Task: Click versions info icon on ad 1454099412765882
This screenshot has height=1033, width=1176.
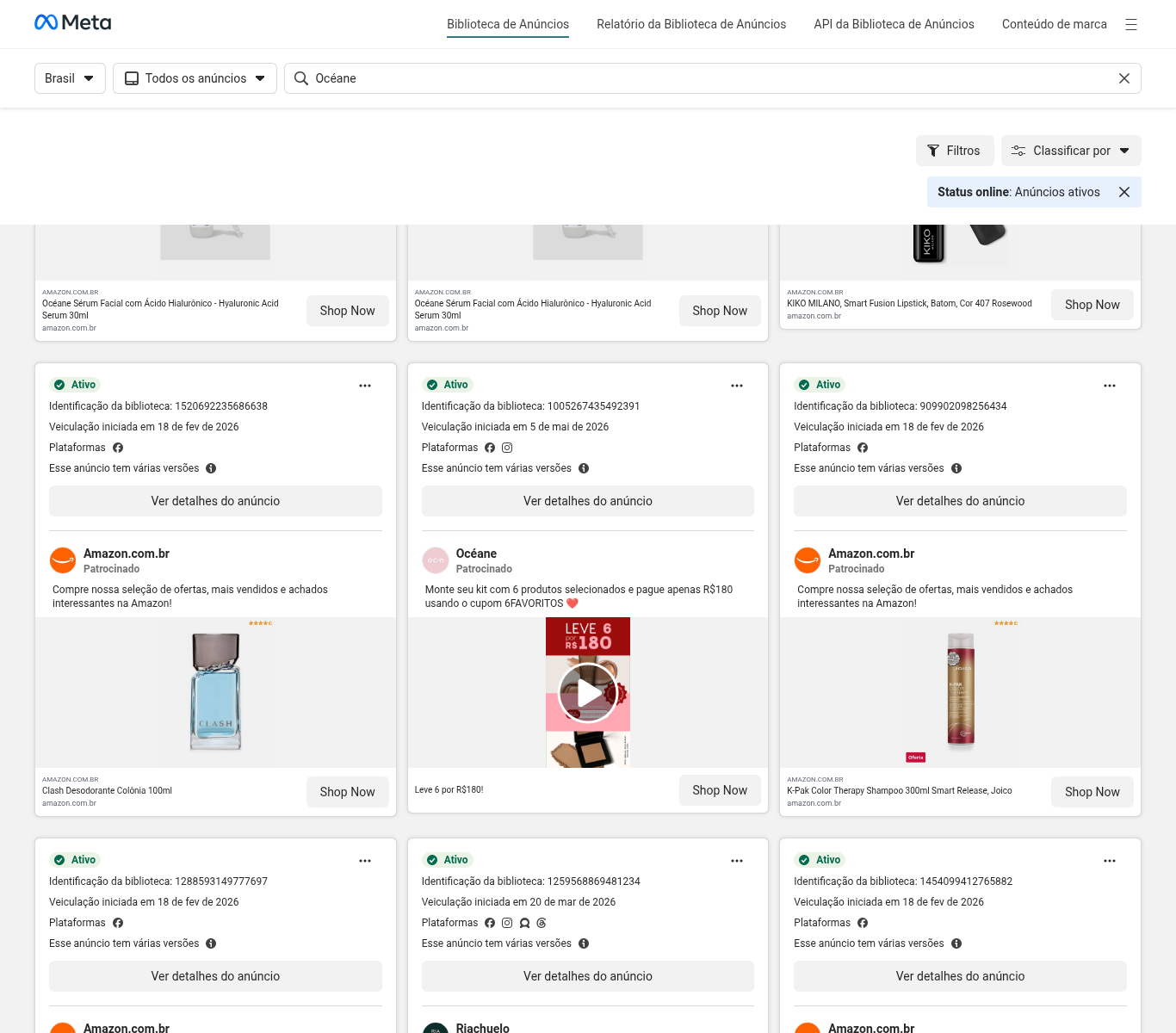Action: click(x=956, y=943)
